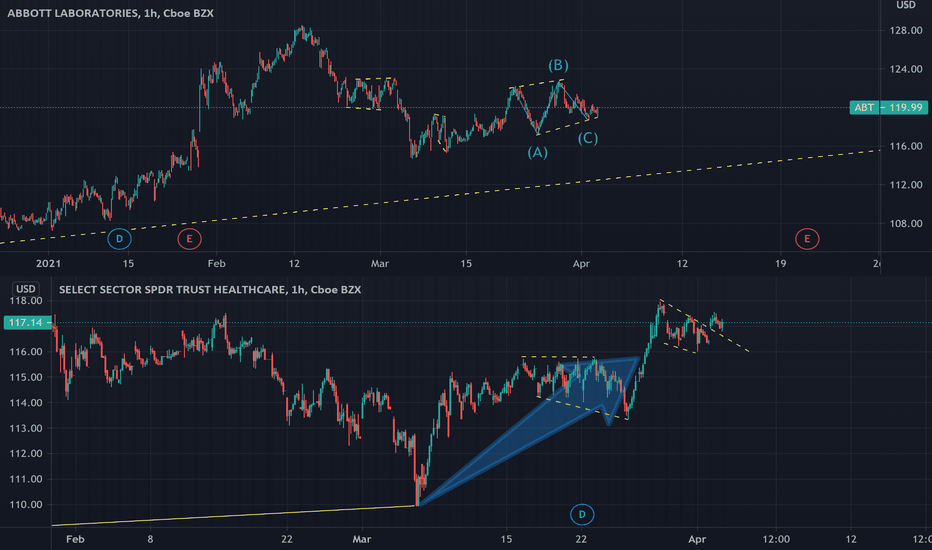Open the USD currency selector on the Healthcare chart
932x550 pixels.
[26, 289]
